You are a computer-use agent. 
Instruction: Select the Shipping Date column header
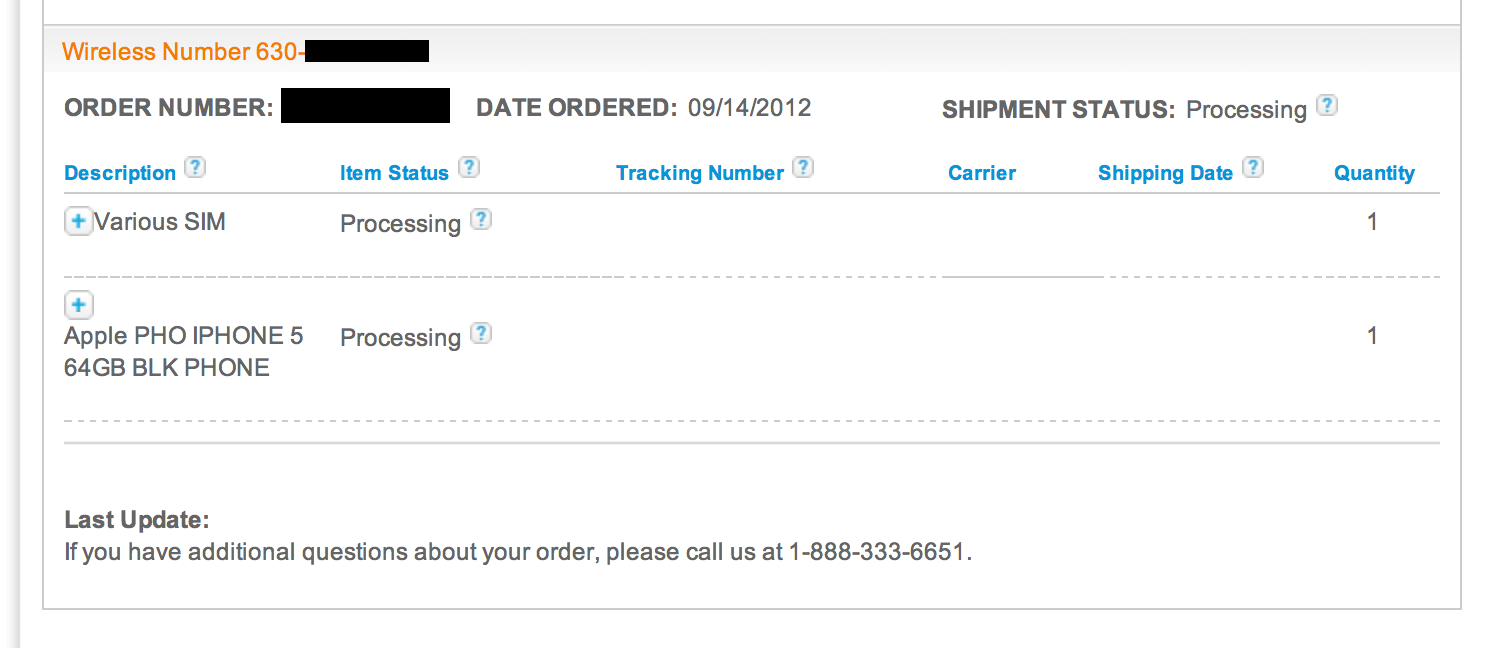click(1165, 173)
